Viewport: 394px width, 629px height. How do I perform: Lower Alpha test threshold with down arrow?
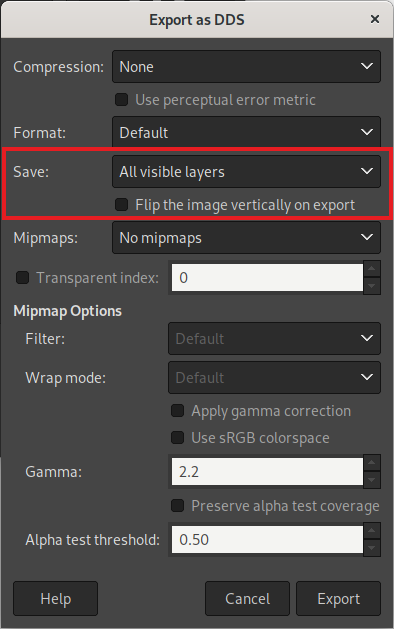coord(372,548)
